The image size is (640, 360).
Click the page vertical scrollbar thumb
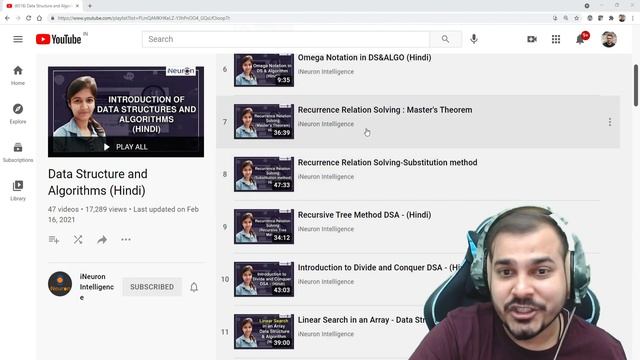636,86
